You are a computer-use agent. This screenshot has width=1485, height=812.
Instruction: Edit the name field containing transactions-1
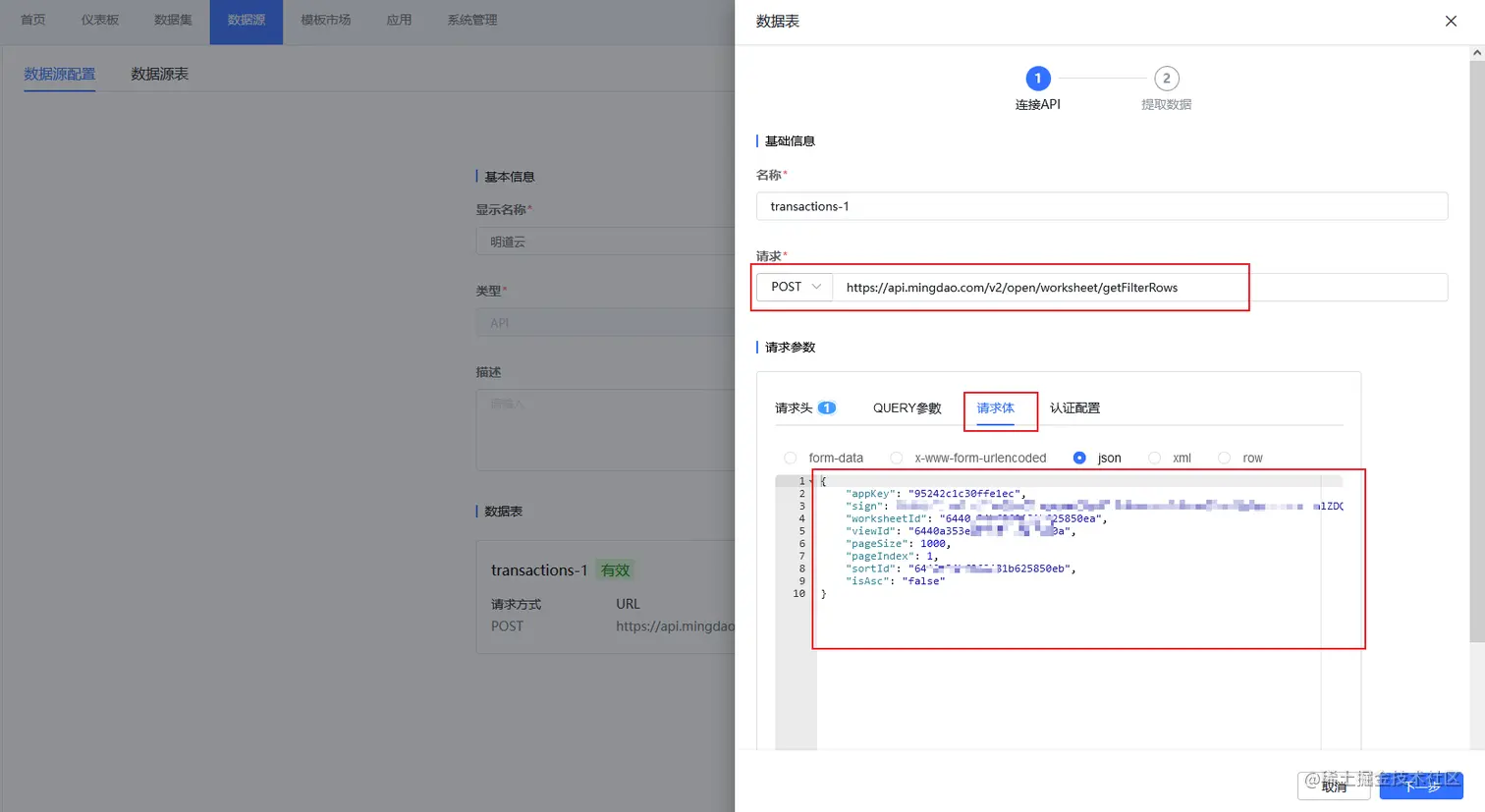coord(1102,206)
